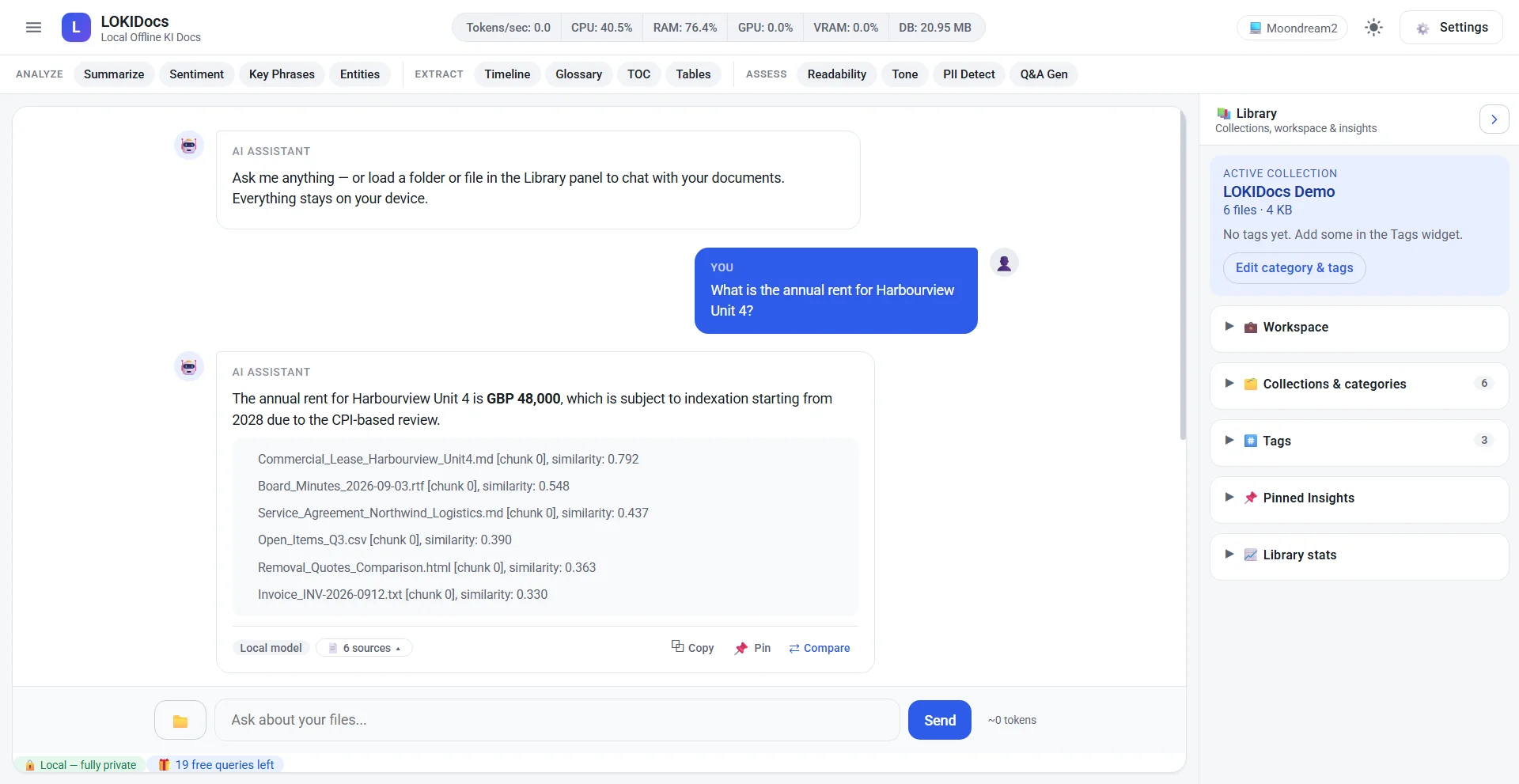Image resolution: width=1519 pixels, height=784 pixels.
Task: Click Service_Agreement_Northwind_Logistics.md source
Action: click(453, 513)
